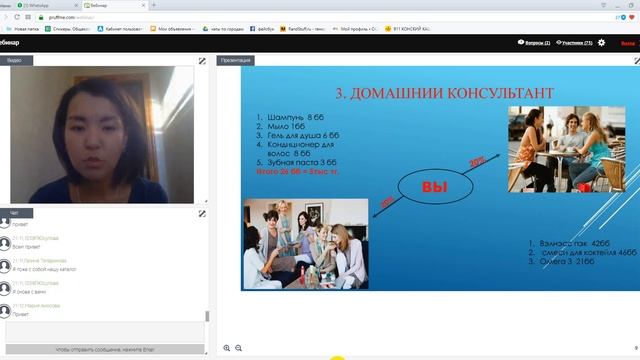Image resolution: width=640 pixels, height=360 pixels.
Task: Click avatar beside 'Я тоже с собой' message
Action: 5,266
